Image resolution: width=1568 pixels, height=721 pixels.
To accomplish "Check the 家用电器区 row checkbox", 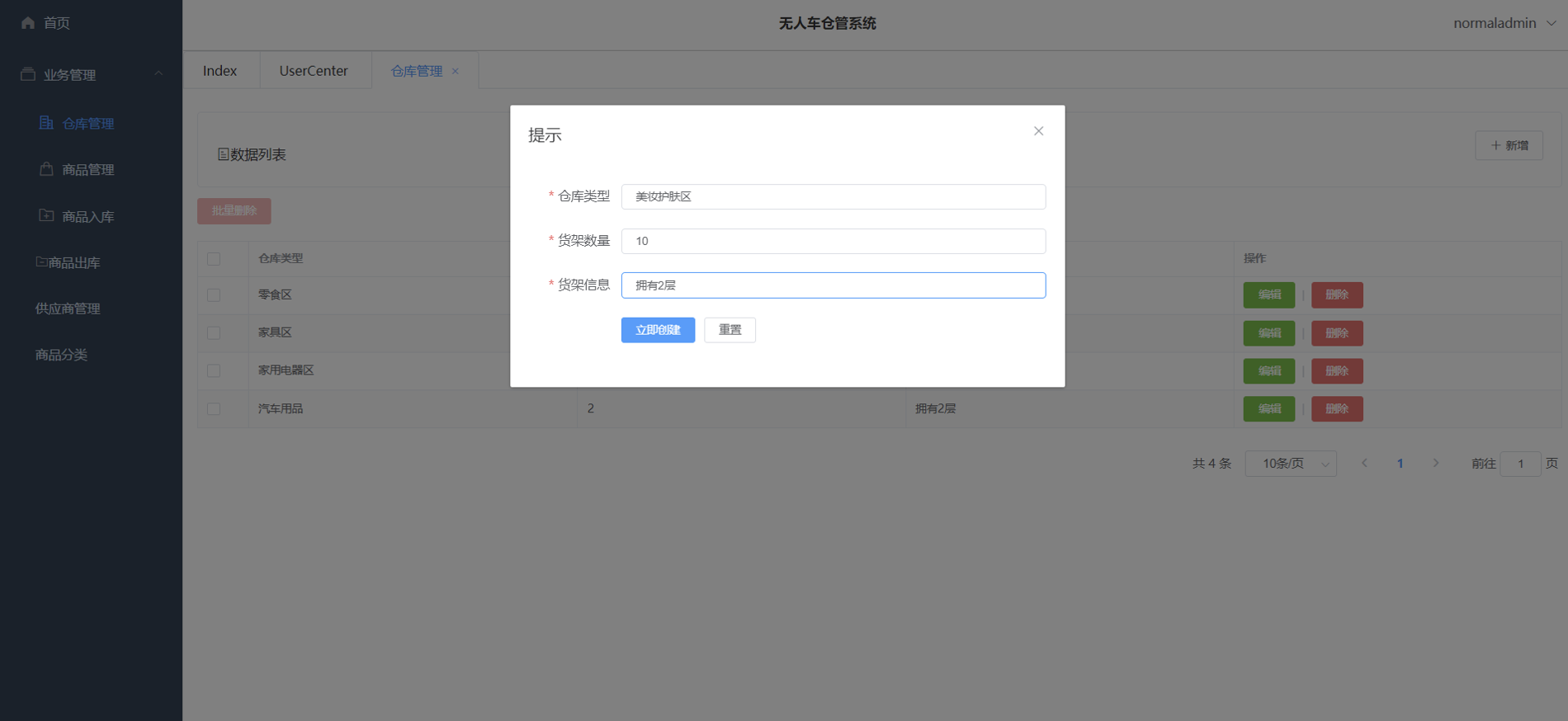I will pos(214,370).
